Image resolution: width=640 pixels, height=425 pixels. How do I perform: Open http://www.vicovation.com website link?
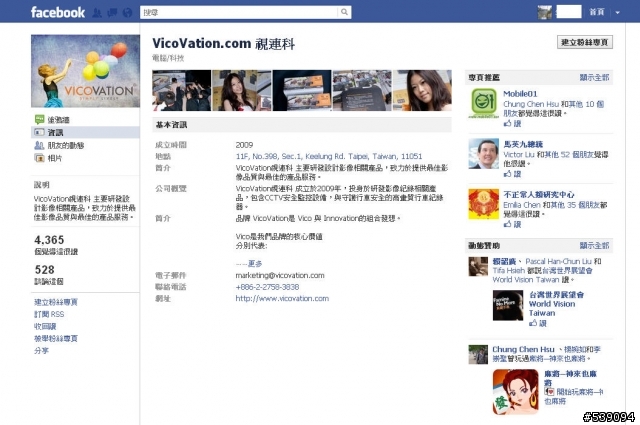click(x=282, y=298)
